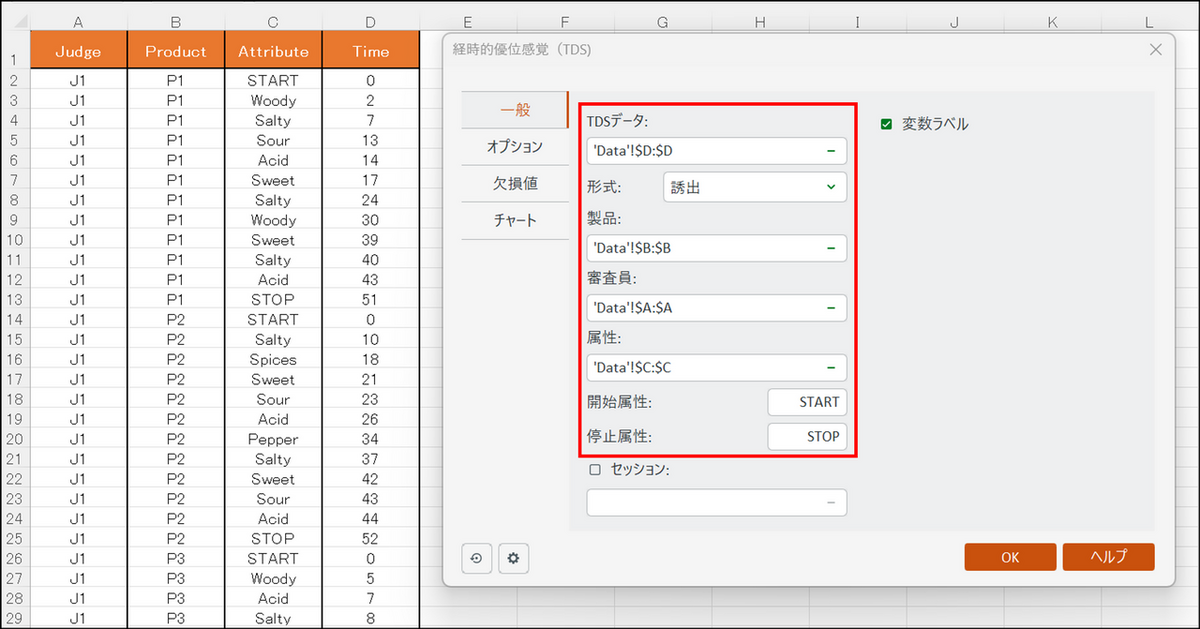1200x629 pixels.
Task: Select the Attribute header cell in column C
Action: 273,52
